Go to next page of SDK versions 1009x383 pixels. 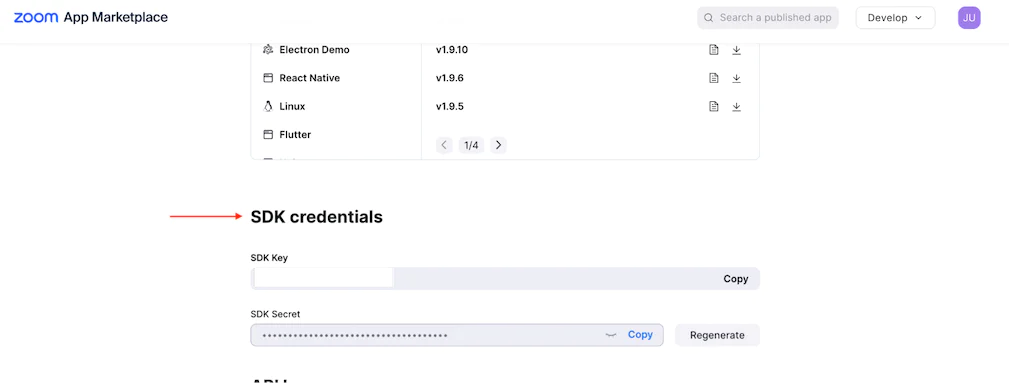point(498,145)
